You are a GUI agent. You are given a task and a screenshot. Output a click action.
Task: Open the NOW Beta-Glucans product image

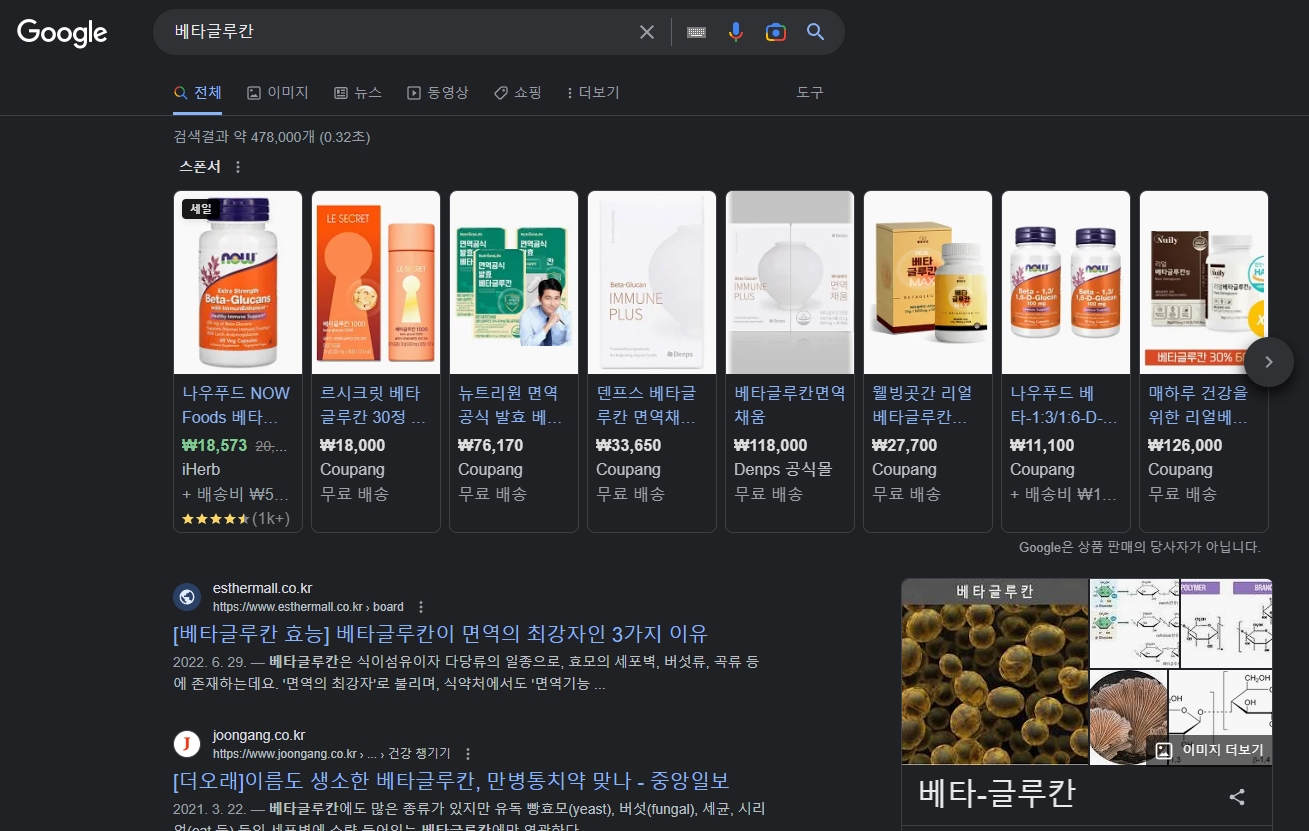coord(238,282)
